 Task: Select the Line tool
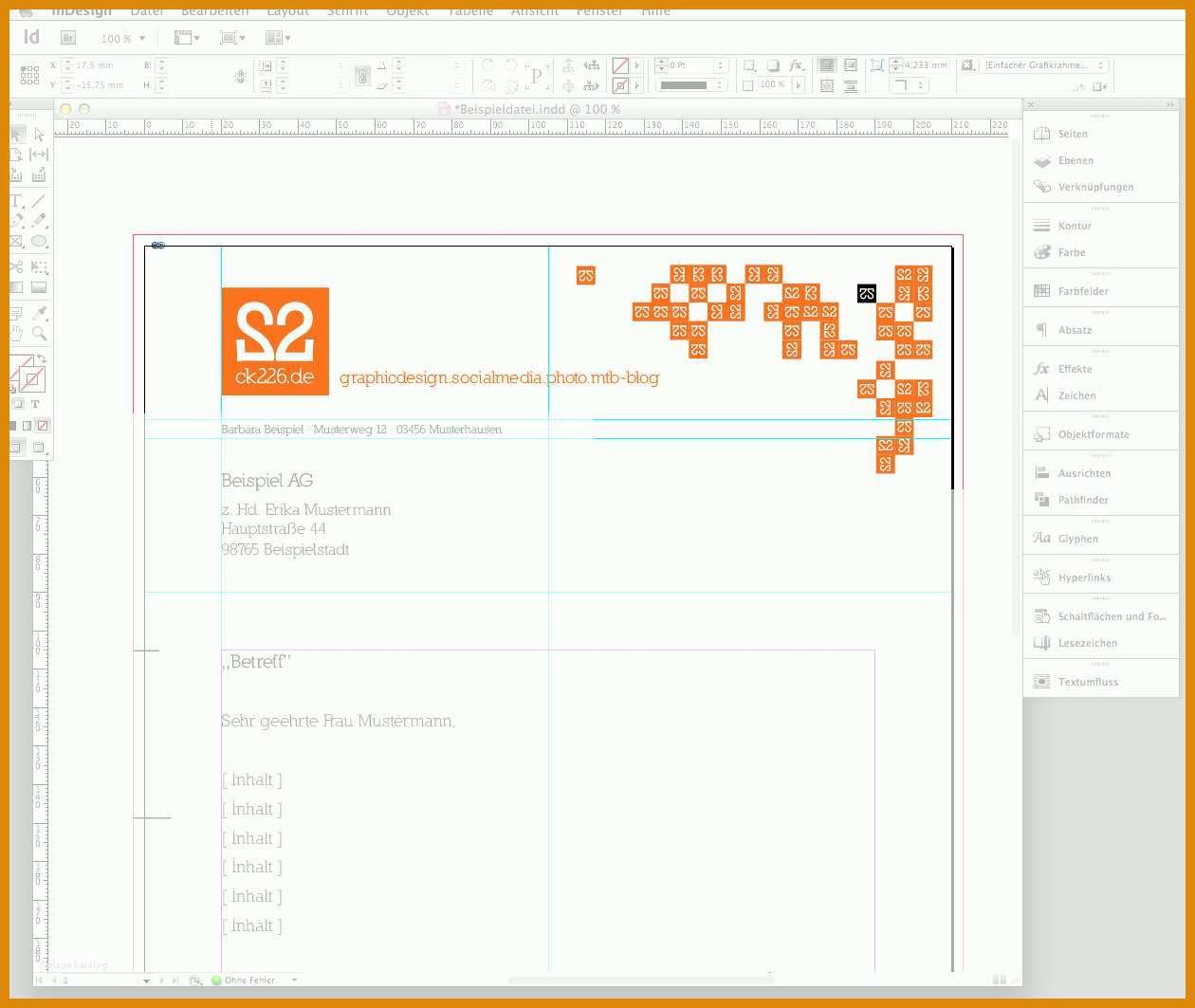pyautogui.click(x=39, y=201)
